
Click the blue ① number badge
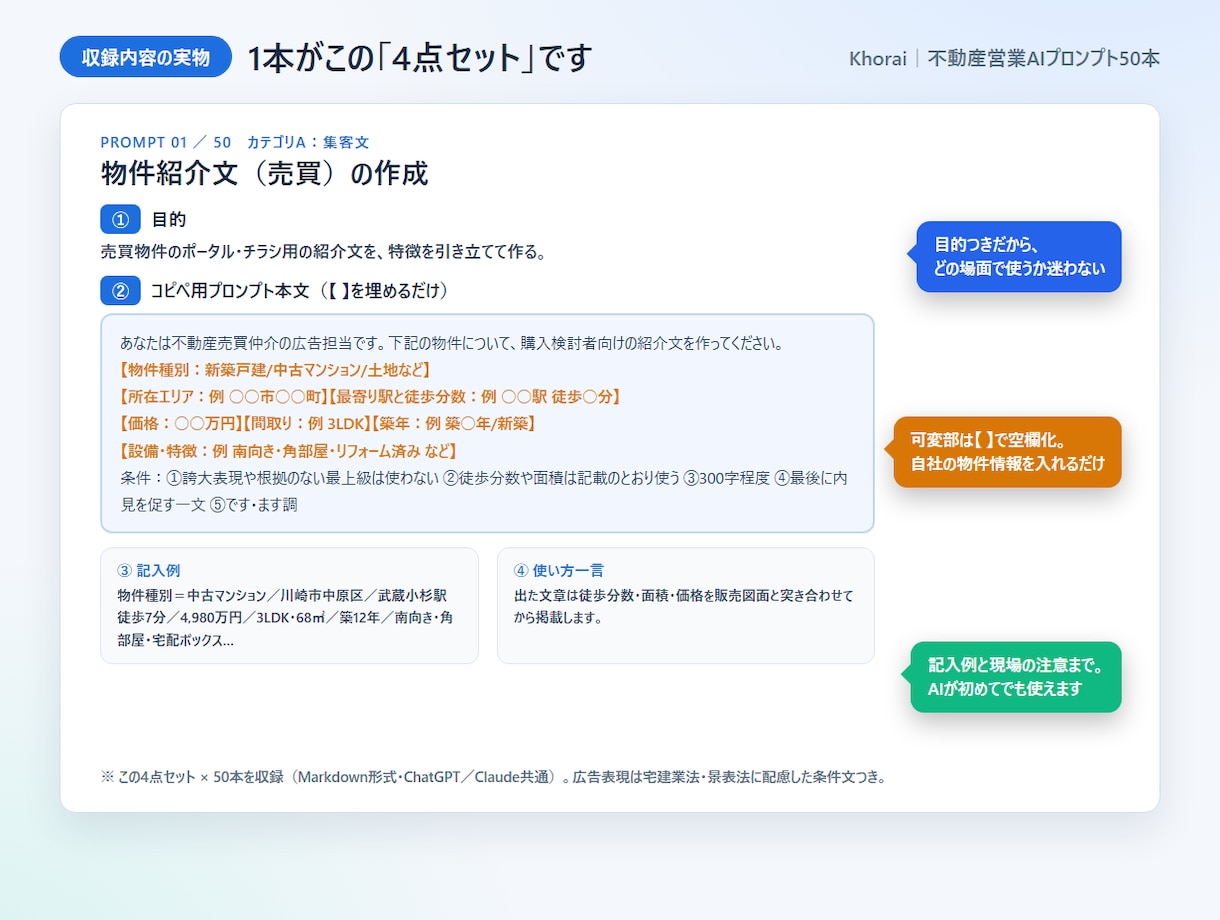[121, 219]
